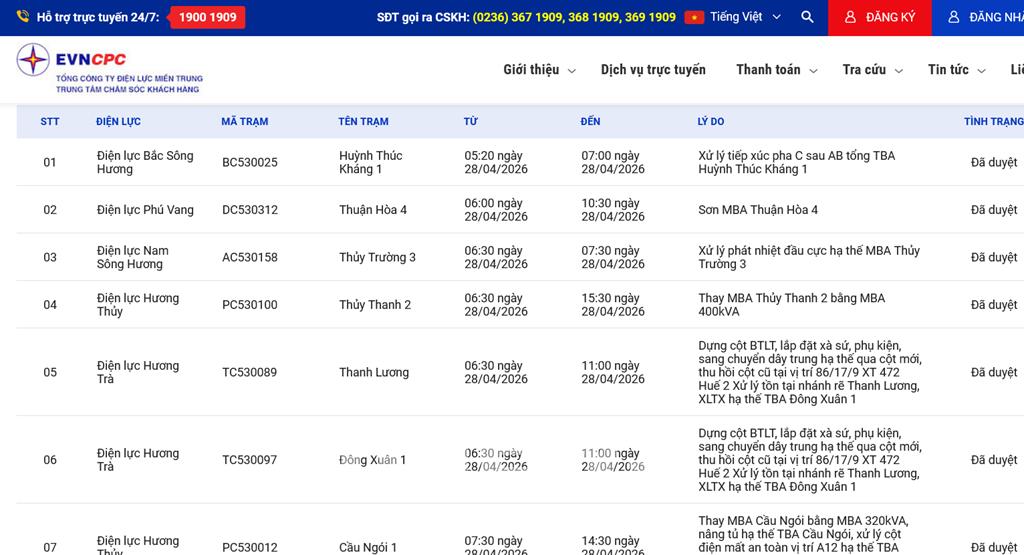Click the user icon beside ĐĂNG NHẬP
The width and height of the screenshot is (1024, 555).
point(953,17)
